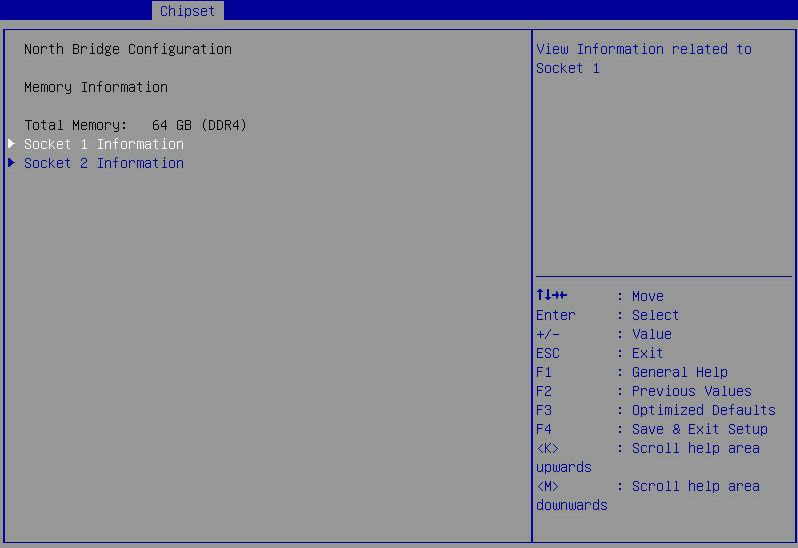Click the 'F4 : Save & Exit Setup' hint
The image size is (798, 548).
pyautogui.click(x=651, y=429)
